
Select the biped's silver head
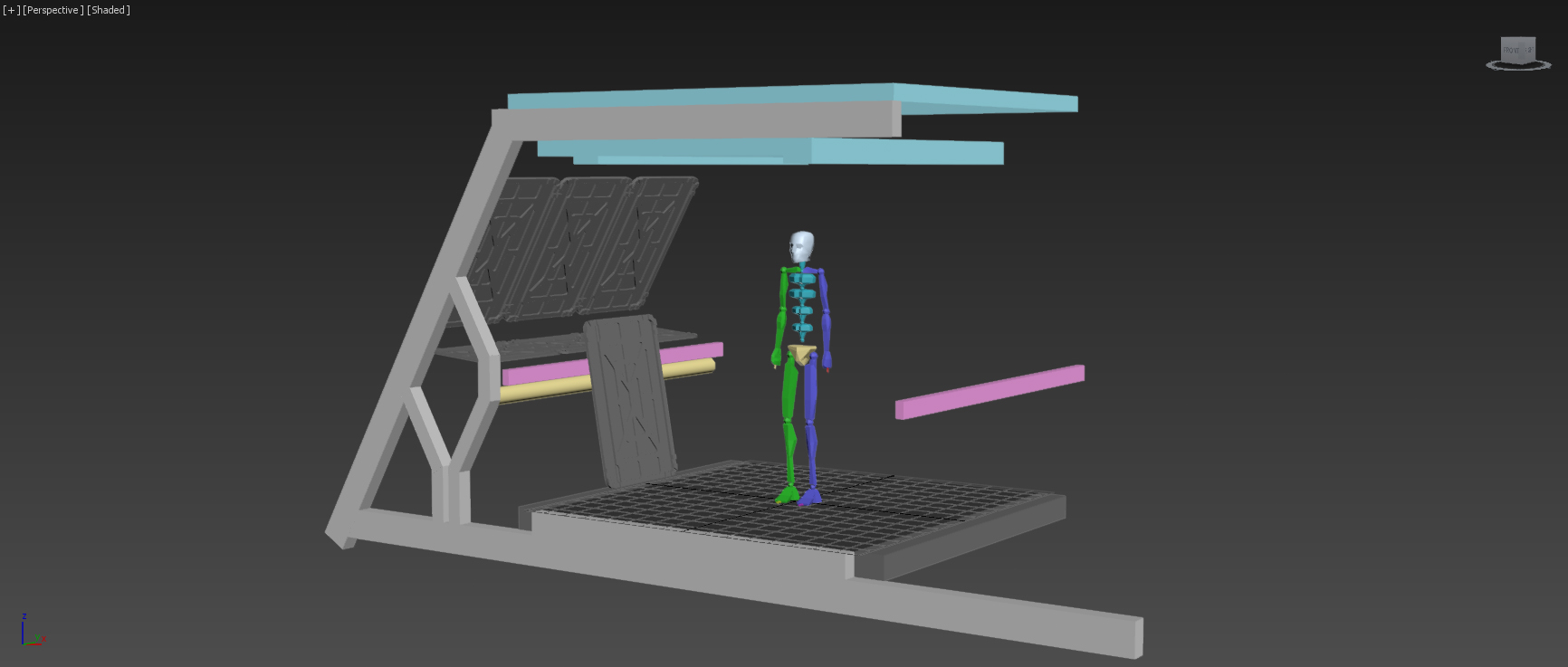coord(801,246)
